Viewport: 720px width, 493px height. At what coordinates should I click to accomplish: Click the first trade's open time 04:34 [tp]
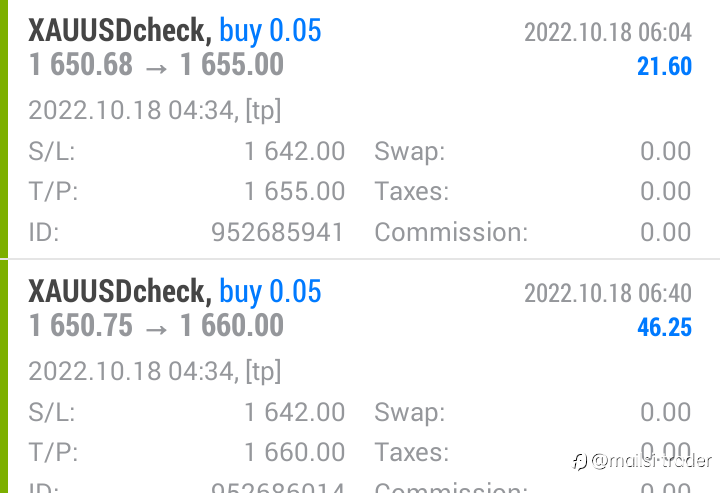click(154, 111)
